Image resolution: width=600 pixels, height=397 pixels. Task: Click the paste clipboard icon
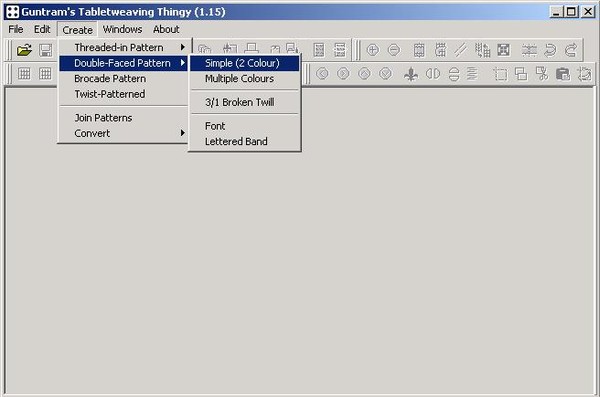pyautogui.click(x=563, y=74)
